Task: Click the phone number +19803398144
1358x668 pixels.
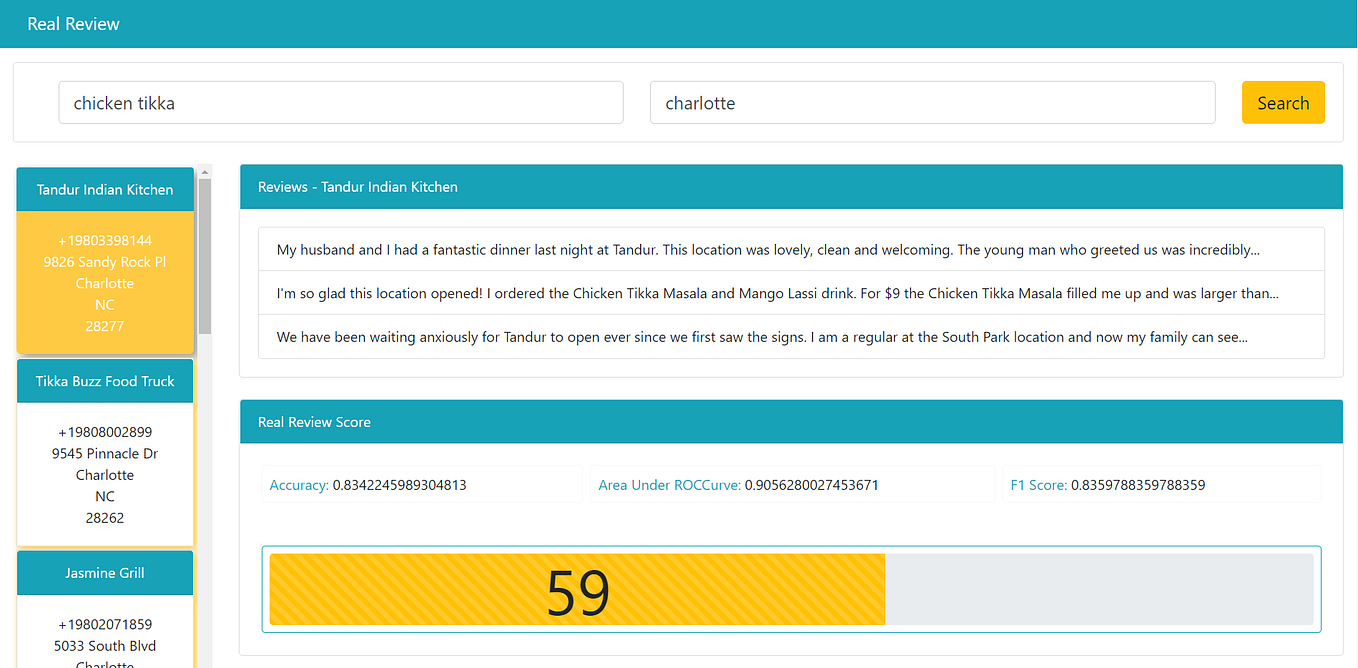Action: (x=104, y=240)
